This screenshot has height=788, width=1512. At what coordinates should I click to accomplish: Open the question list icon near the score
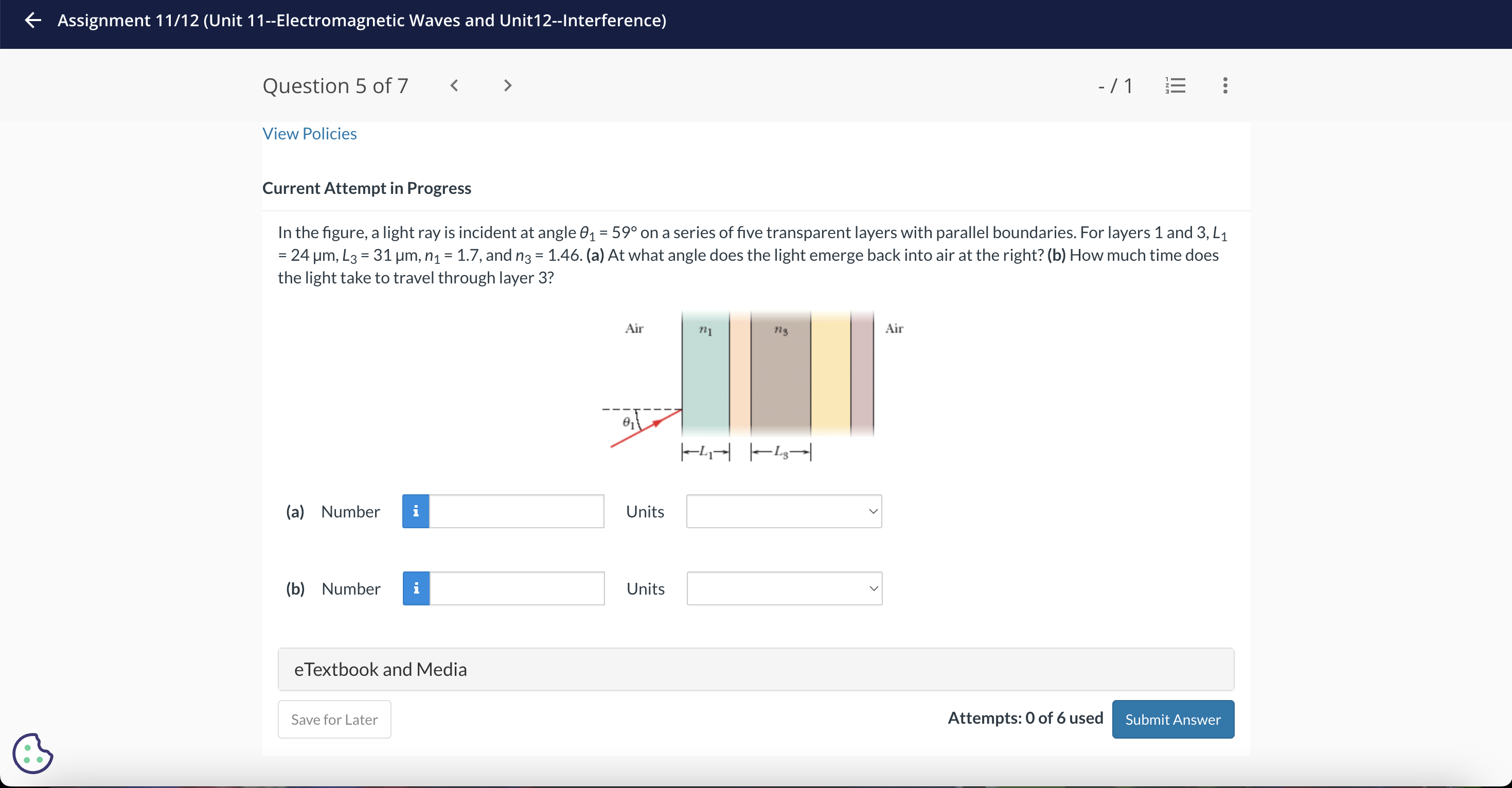1176,86
